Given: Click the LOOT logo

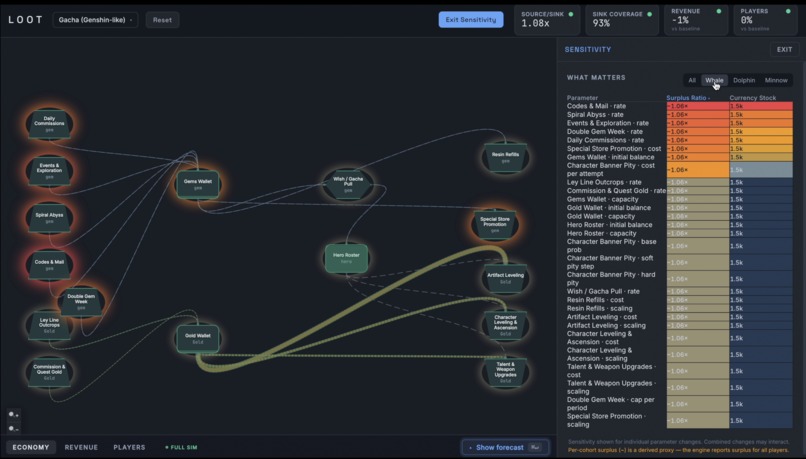Looking at the screenshot, I should [x=25, y=20].
